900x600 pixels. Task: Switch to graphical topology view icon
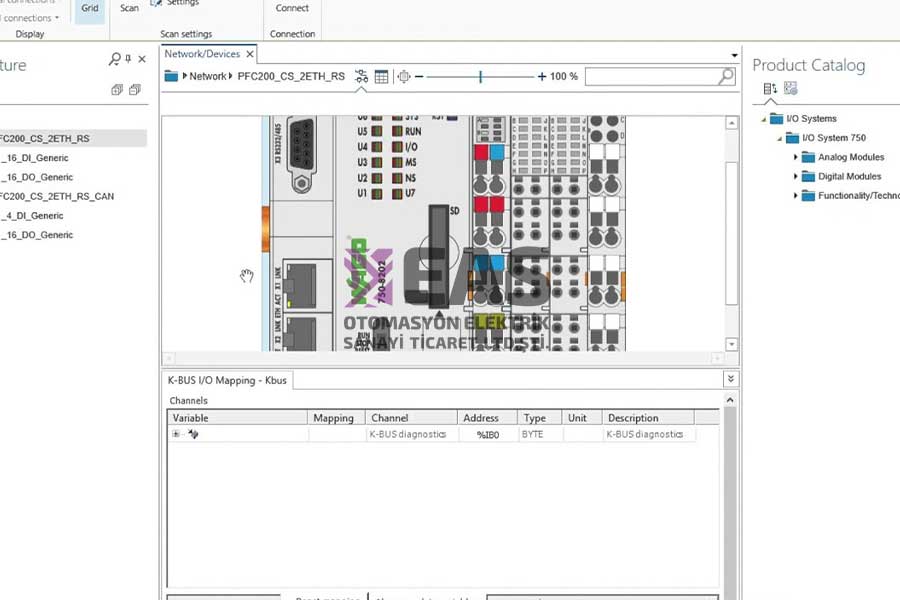click(x=361, y=76)
